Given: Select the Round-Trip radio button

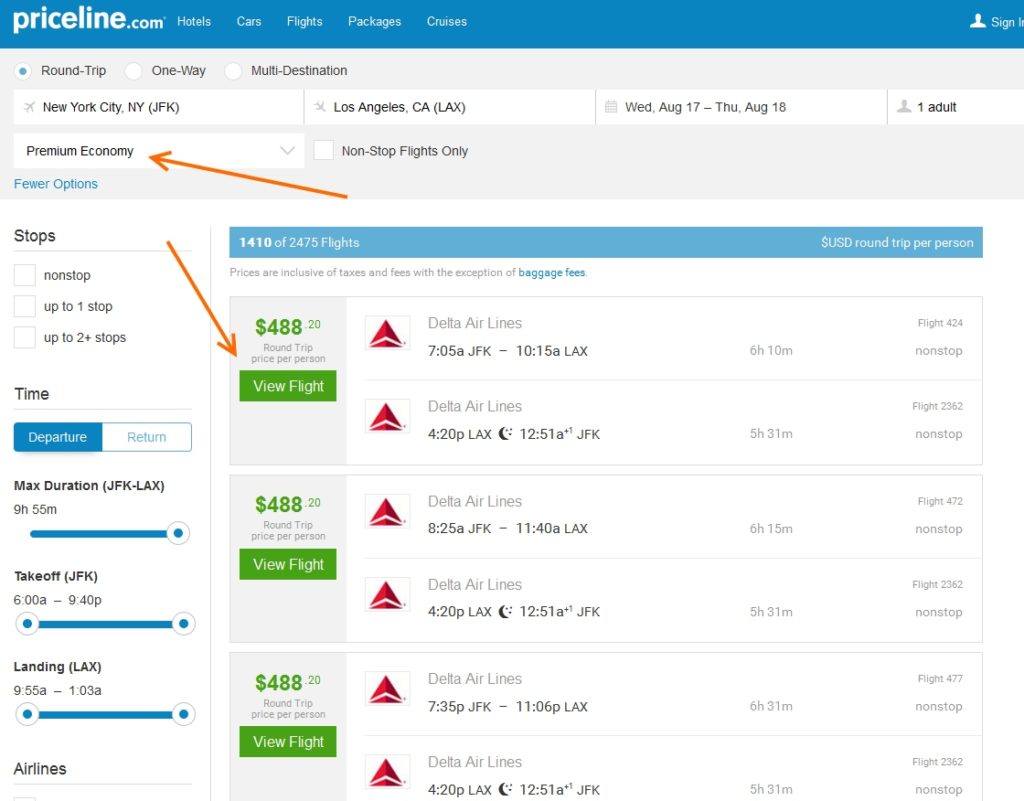Looking at the screenshot, I should [x=21, y=71].
